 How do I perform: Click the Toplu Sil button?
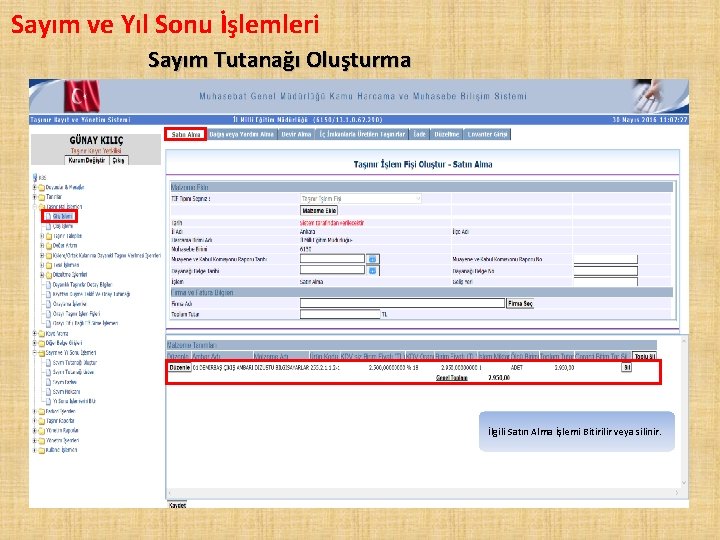coord(644,356)
